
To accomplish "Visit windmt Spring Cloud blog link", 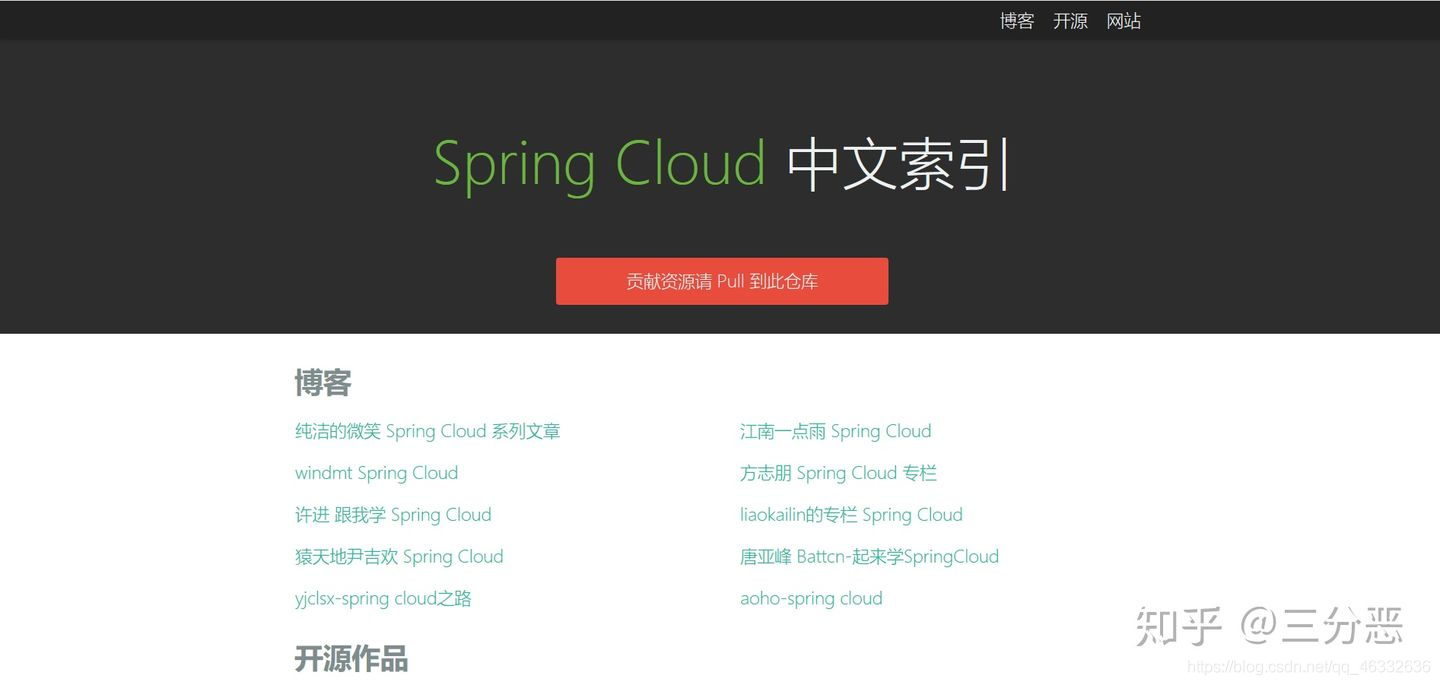I will pos(377,473).
